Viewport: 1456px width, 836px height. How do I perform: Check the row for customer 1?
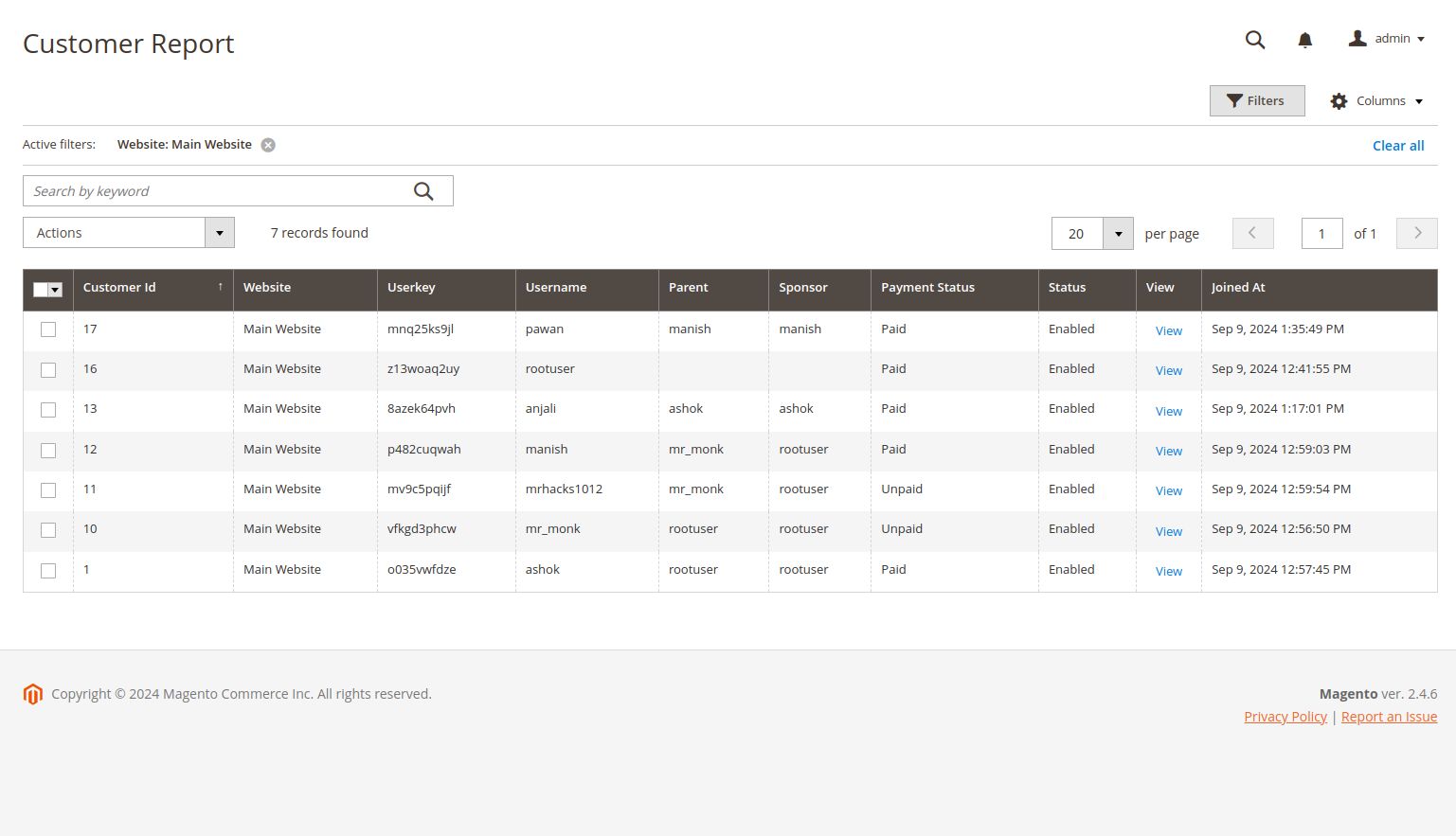pyautogui.click(x=48, y=570)
